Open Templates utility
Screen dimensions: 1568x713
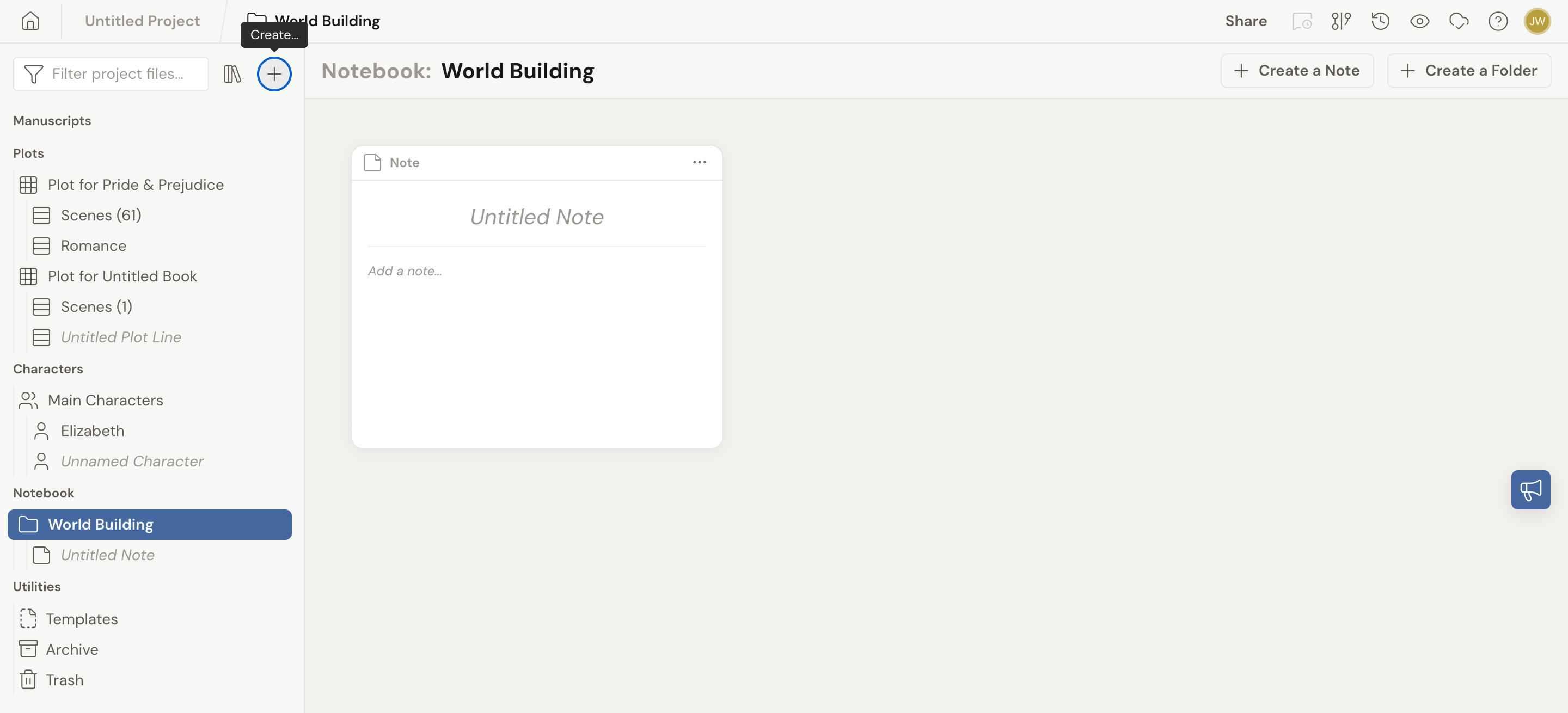82,619
